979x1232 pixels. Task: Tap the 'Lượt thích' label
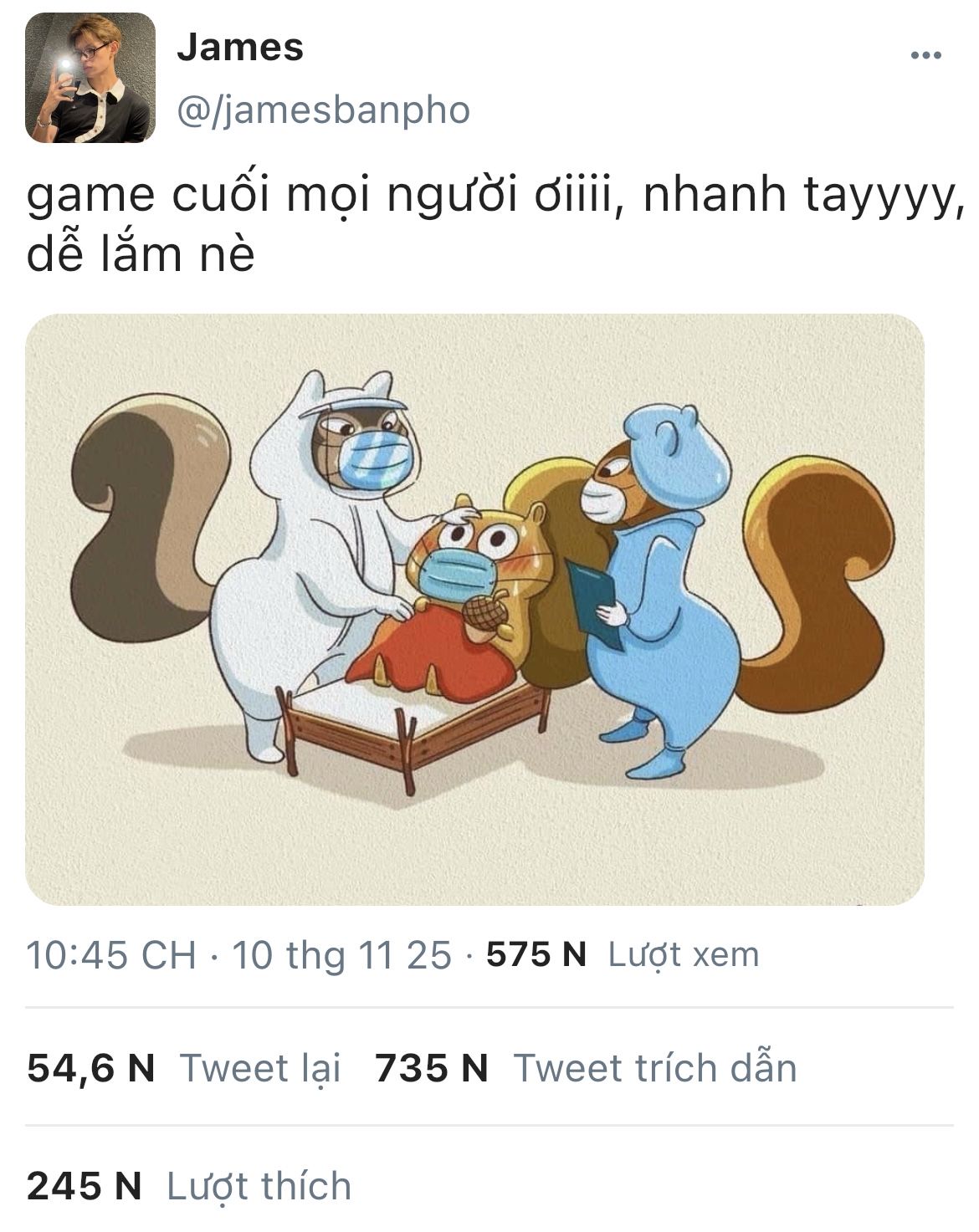pyautogui.click(x=259, y=1186)
